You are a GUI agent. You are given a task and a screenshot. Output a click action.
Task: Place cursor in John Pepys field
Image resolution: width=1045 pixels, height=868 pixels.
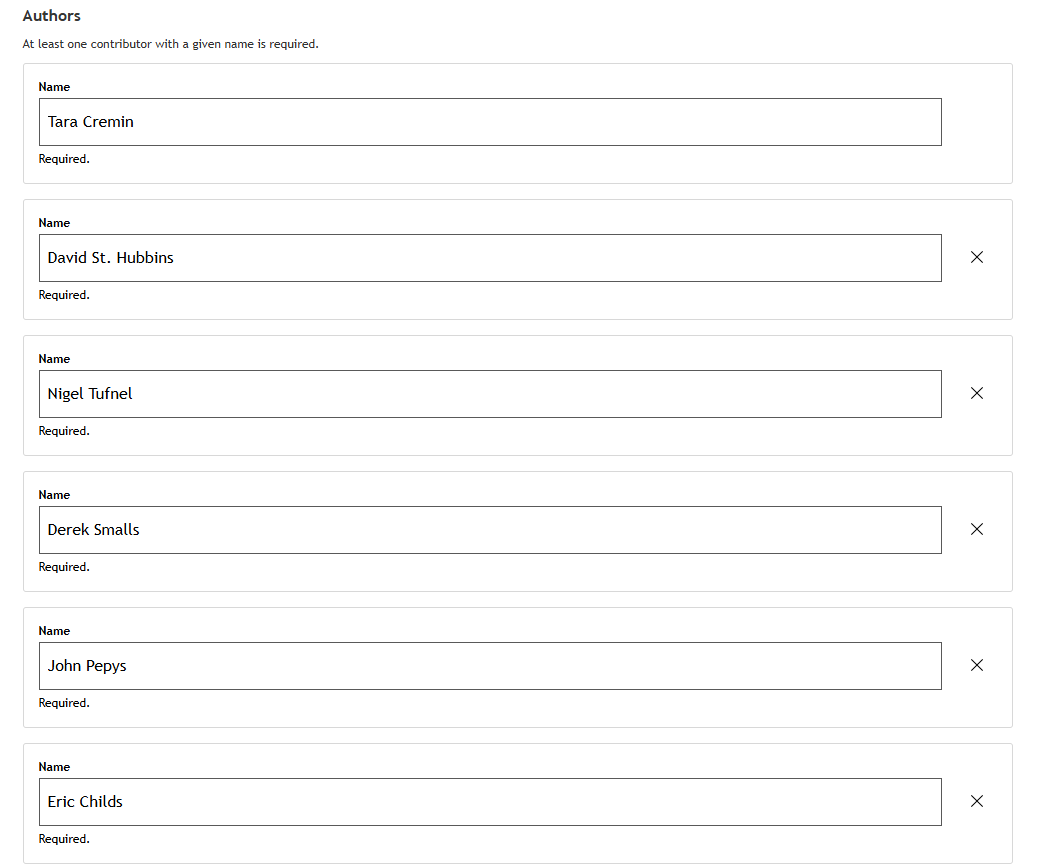coord(490,666)
